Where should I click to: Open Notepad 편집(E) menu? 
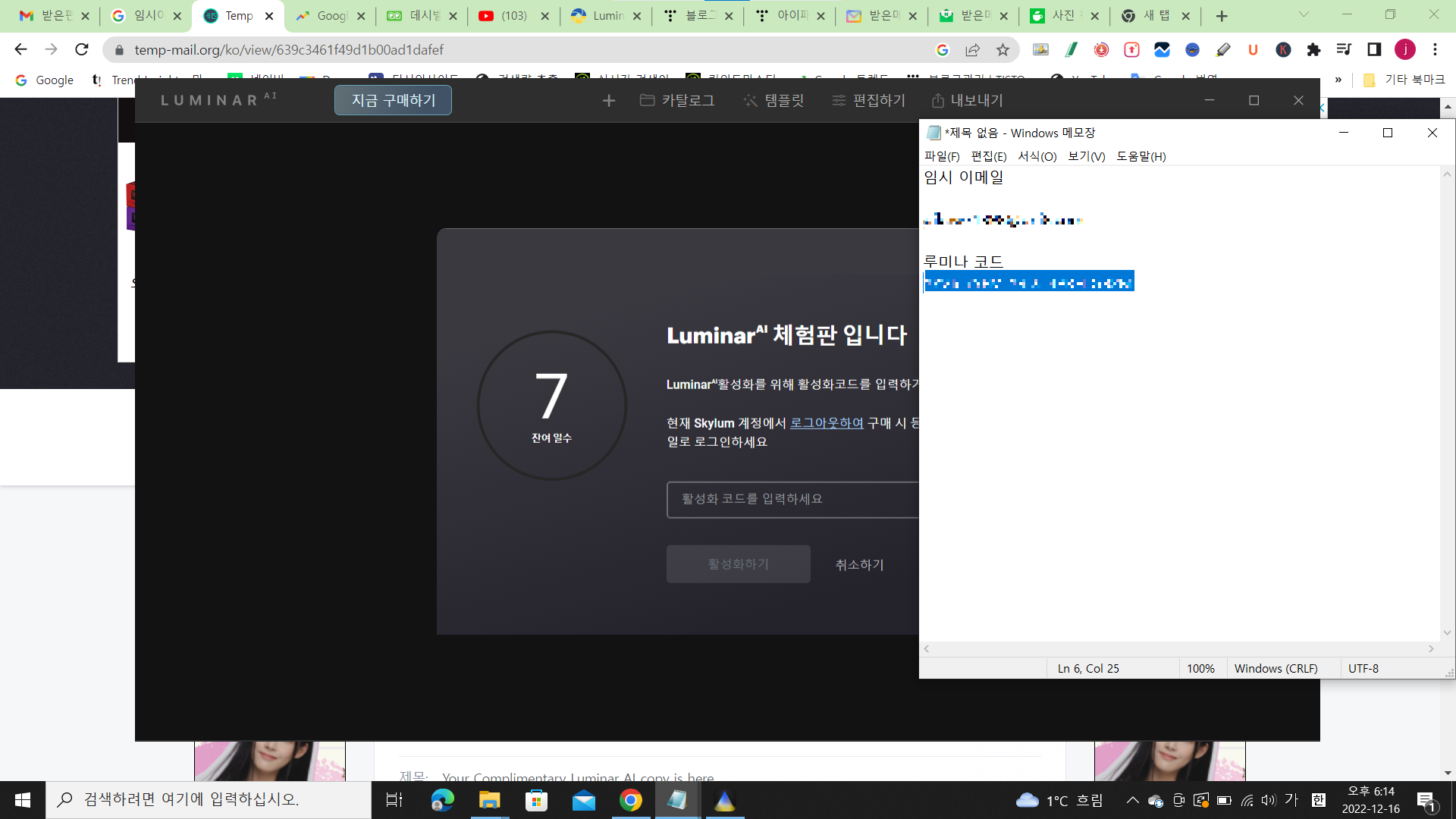click(x=989, y=156)
